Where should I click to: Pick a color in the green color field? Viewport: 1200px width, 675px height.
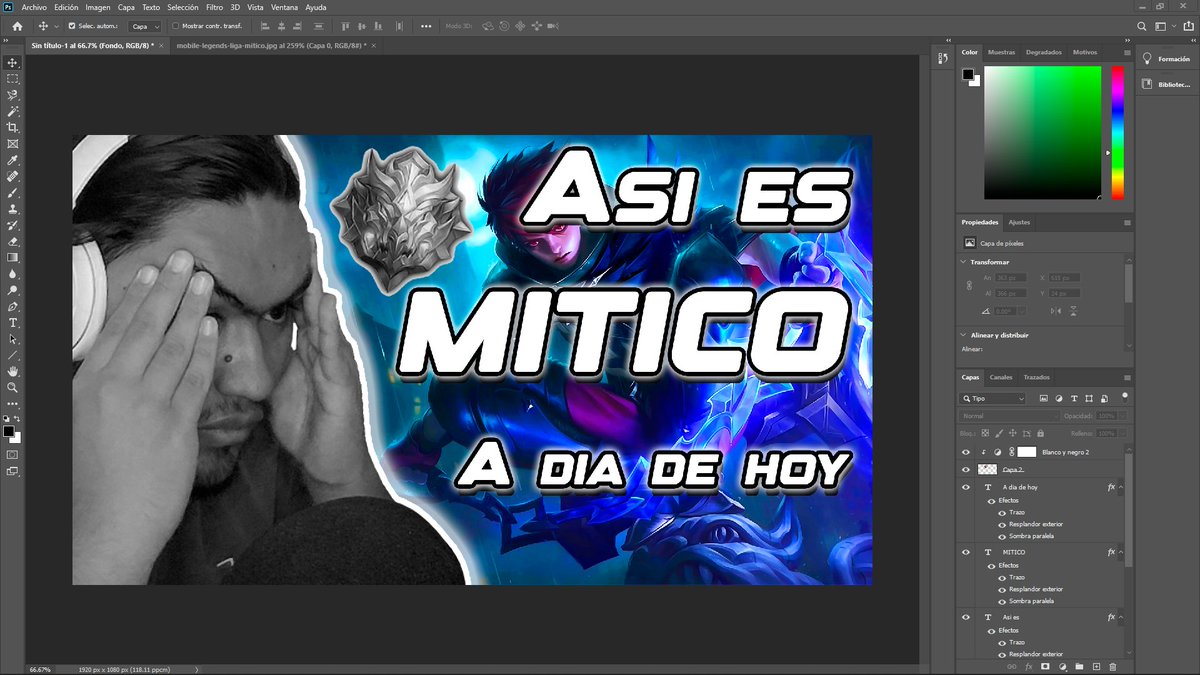click(x=1042, y=132)
